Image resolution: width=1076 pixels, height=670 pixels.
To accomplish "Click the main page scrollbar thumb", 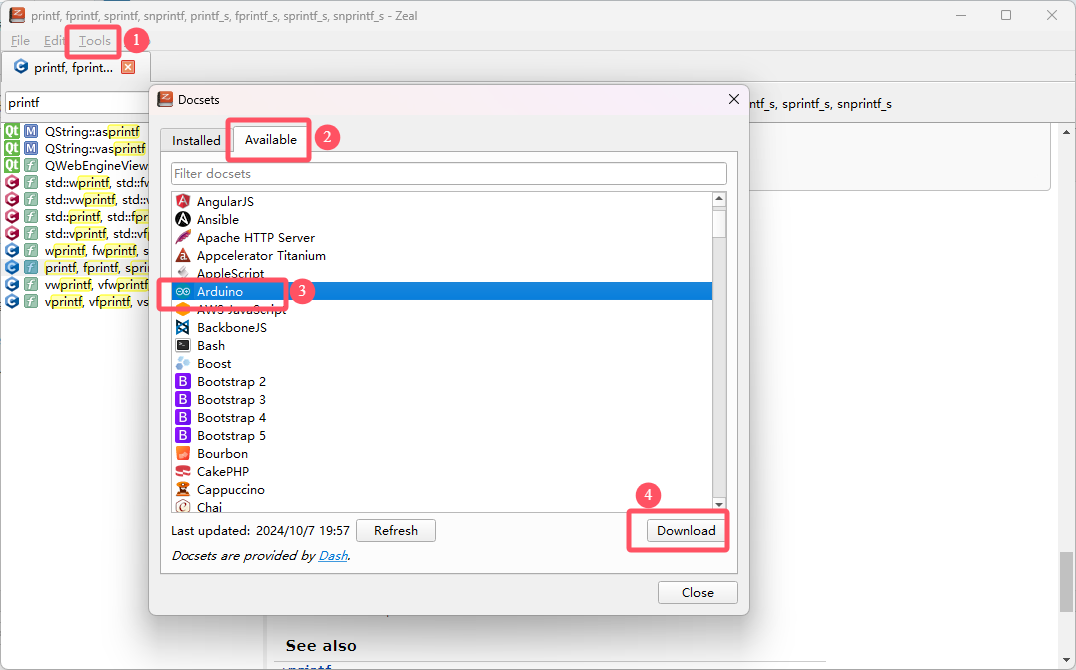I will pyautogui.click(x=1066, y=581).
